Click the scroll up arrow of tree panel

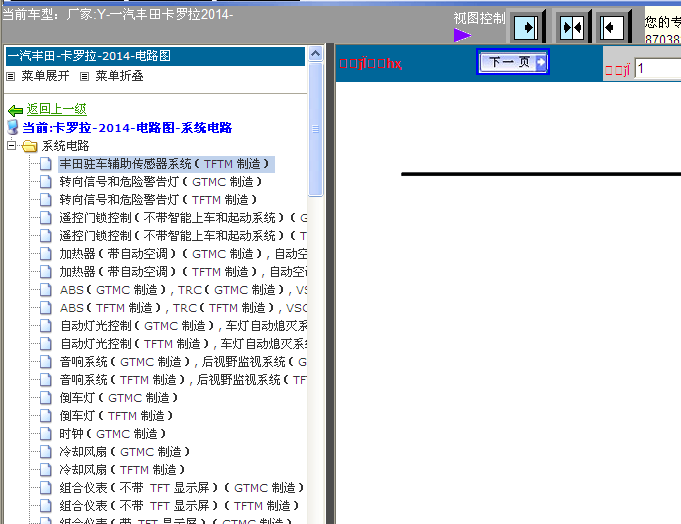coord(315,54)
